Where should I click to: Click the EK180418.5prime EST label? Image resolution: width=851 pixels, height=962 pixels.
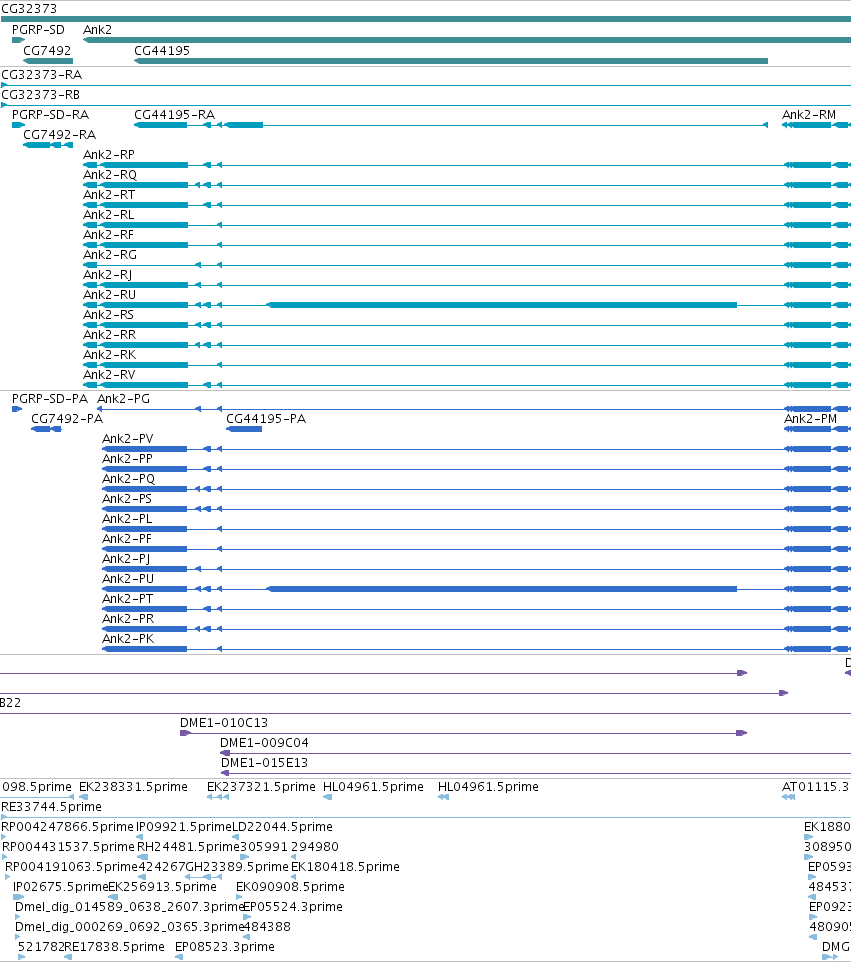(345, 867)
